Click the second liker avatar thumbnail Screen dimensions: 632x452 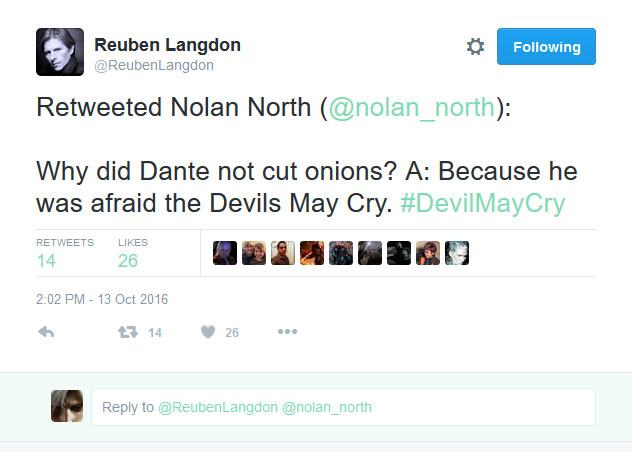(x=254, y=253)
